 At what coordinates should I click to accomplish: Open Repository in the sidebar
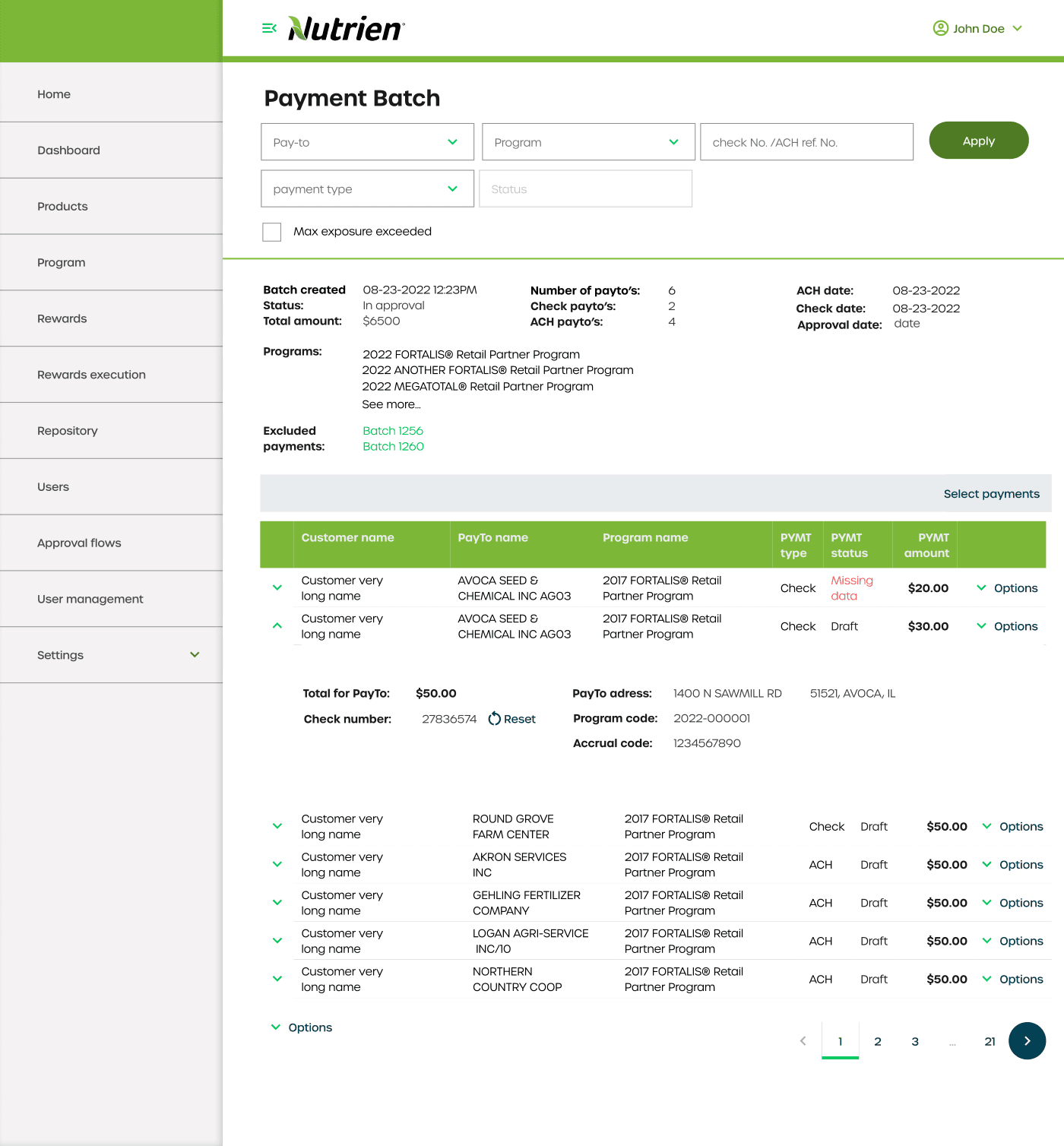tap(111, 431)
